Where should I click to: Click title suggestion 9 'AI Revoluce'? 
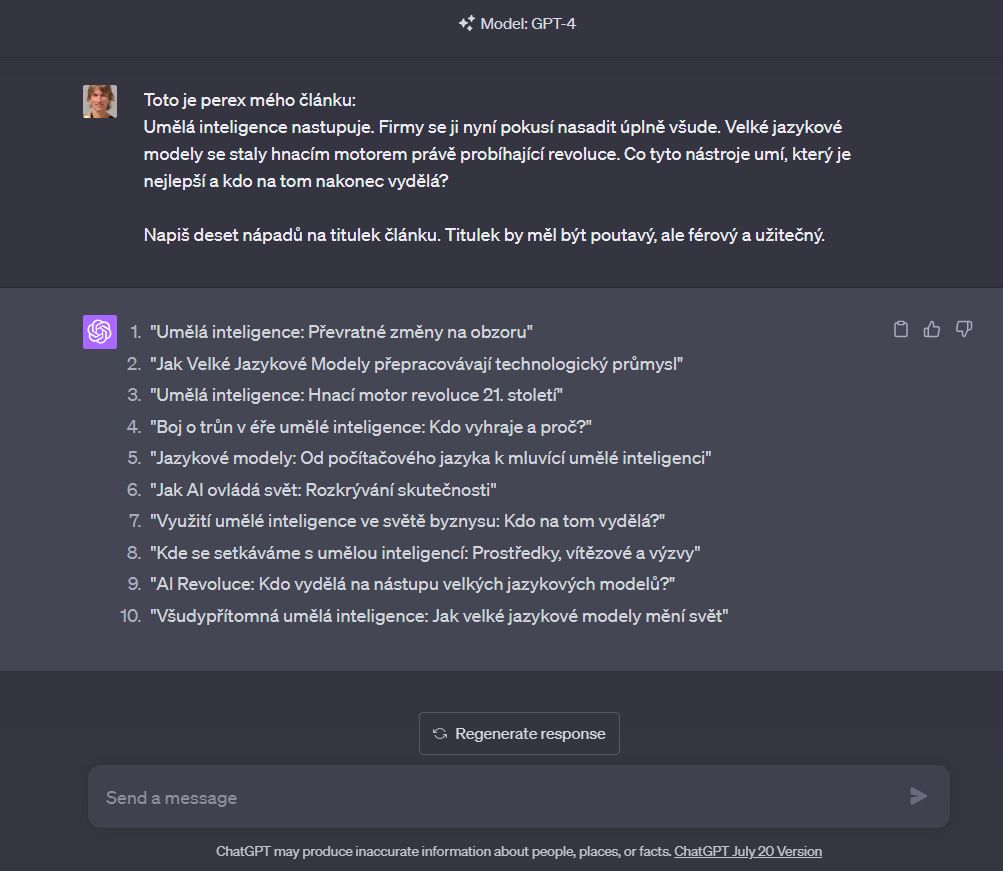coord(413,584)
